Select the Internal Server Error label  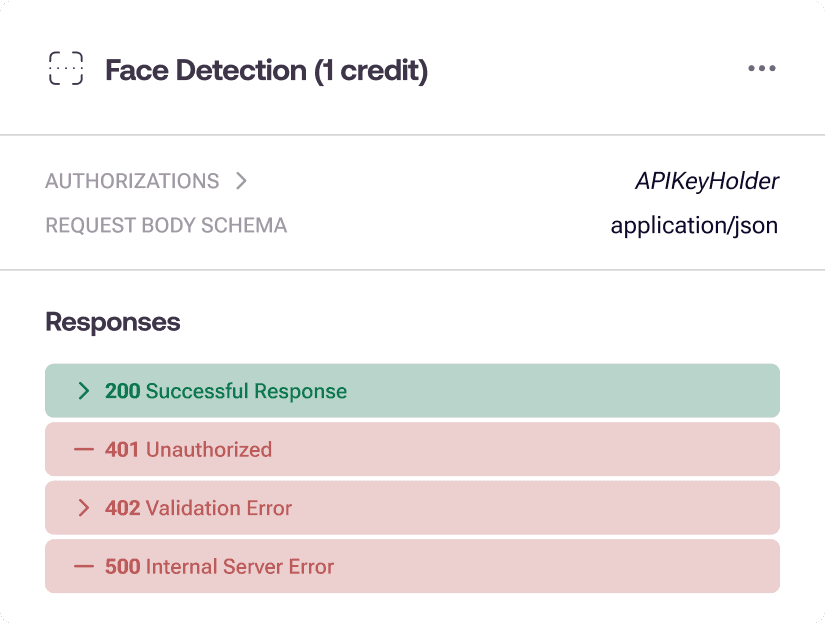[240, 567]
